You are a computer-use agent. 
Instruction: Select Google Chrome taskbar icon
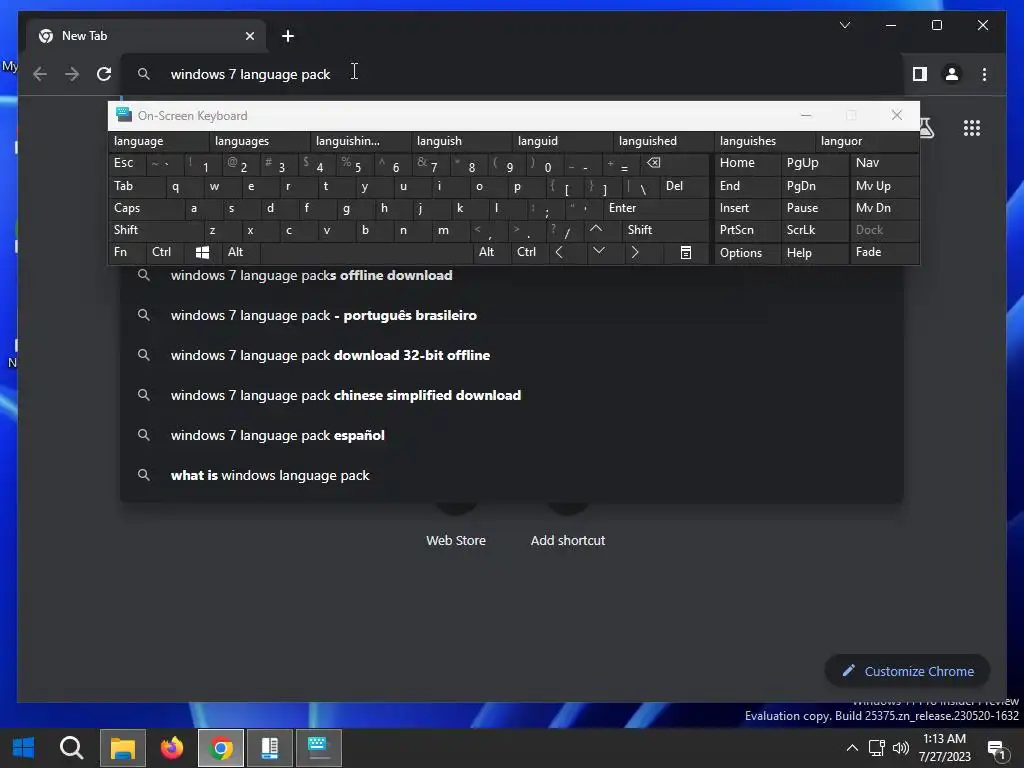pos(221,747)
